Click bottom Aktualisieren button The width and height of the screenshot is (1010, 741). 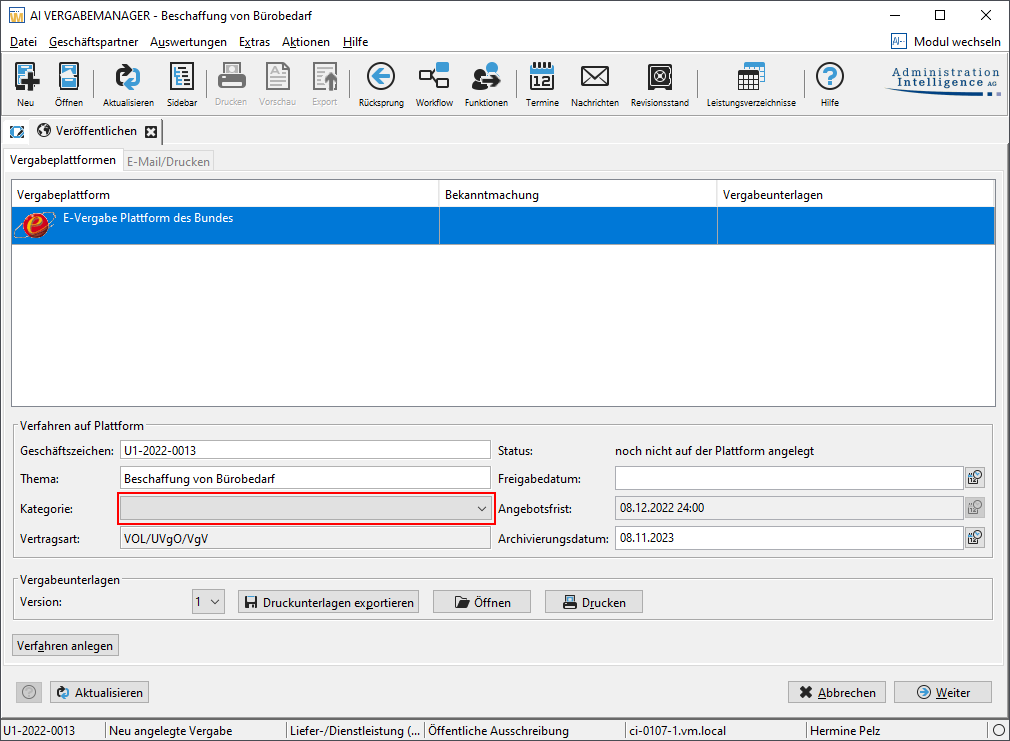click(100, 692)
